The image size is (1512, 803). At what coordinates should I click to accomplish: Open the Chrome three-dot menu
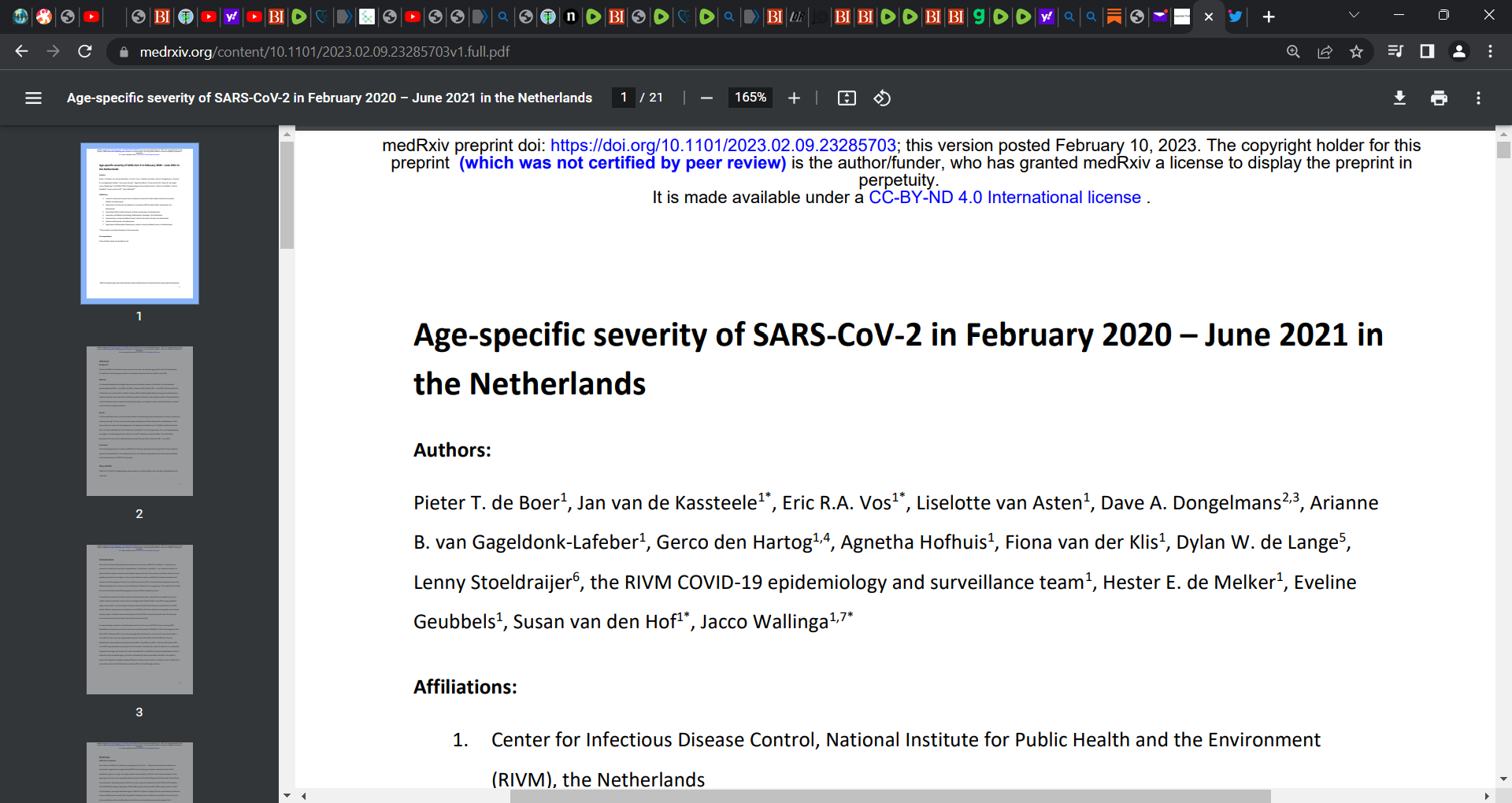click(x=1490, y=51)
